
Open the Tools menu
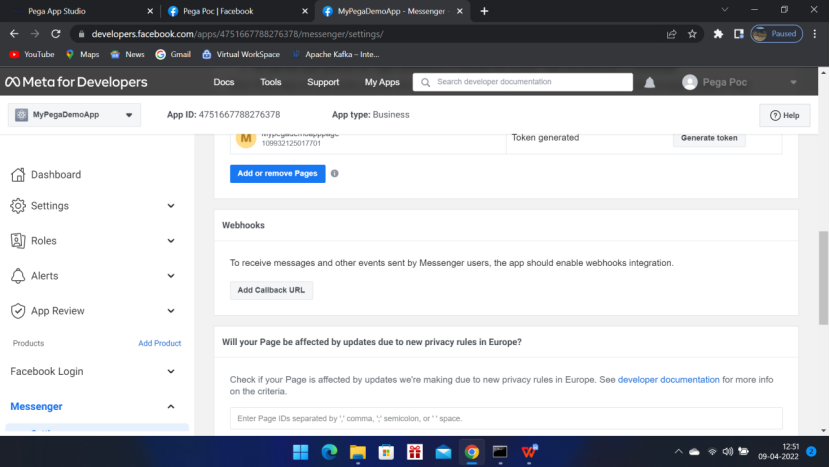[x=270, y=82]
